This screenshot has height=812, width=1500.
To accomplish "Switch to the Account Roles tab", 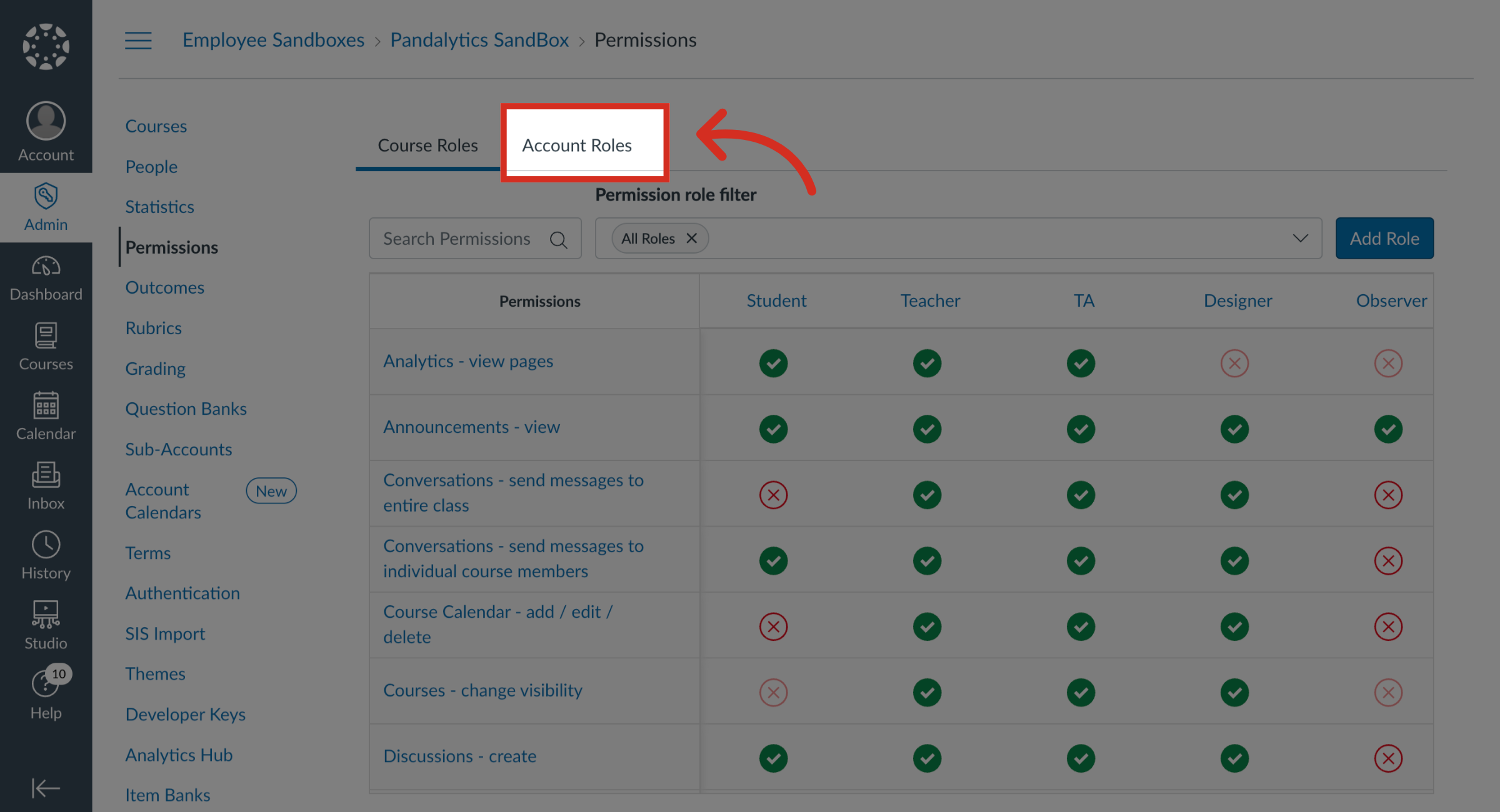I will tap(577, 145).
